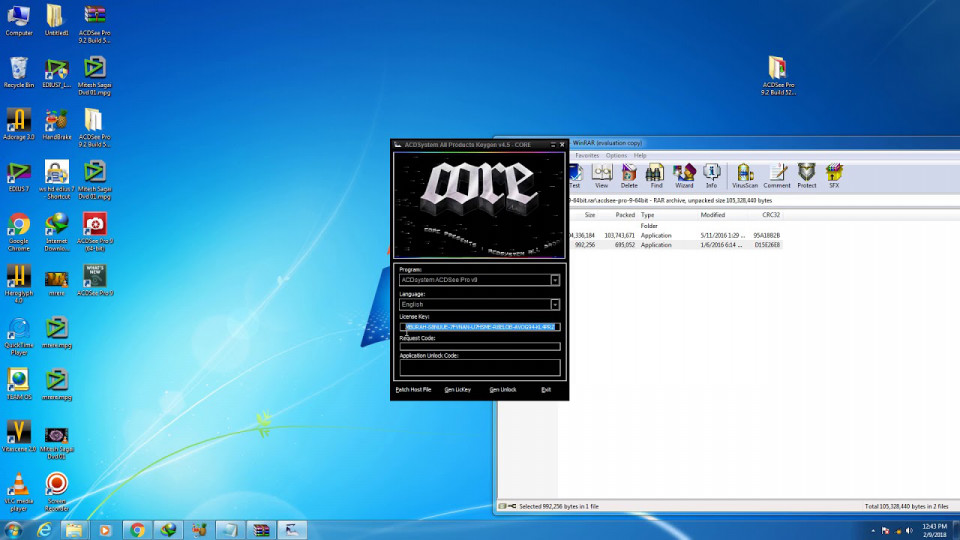Viewport: 960px width, 540px height.
Task: Switch to WinRAR via taskbar button
Action: 261,530
